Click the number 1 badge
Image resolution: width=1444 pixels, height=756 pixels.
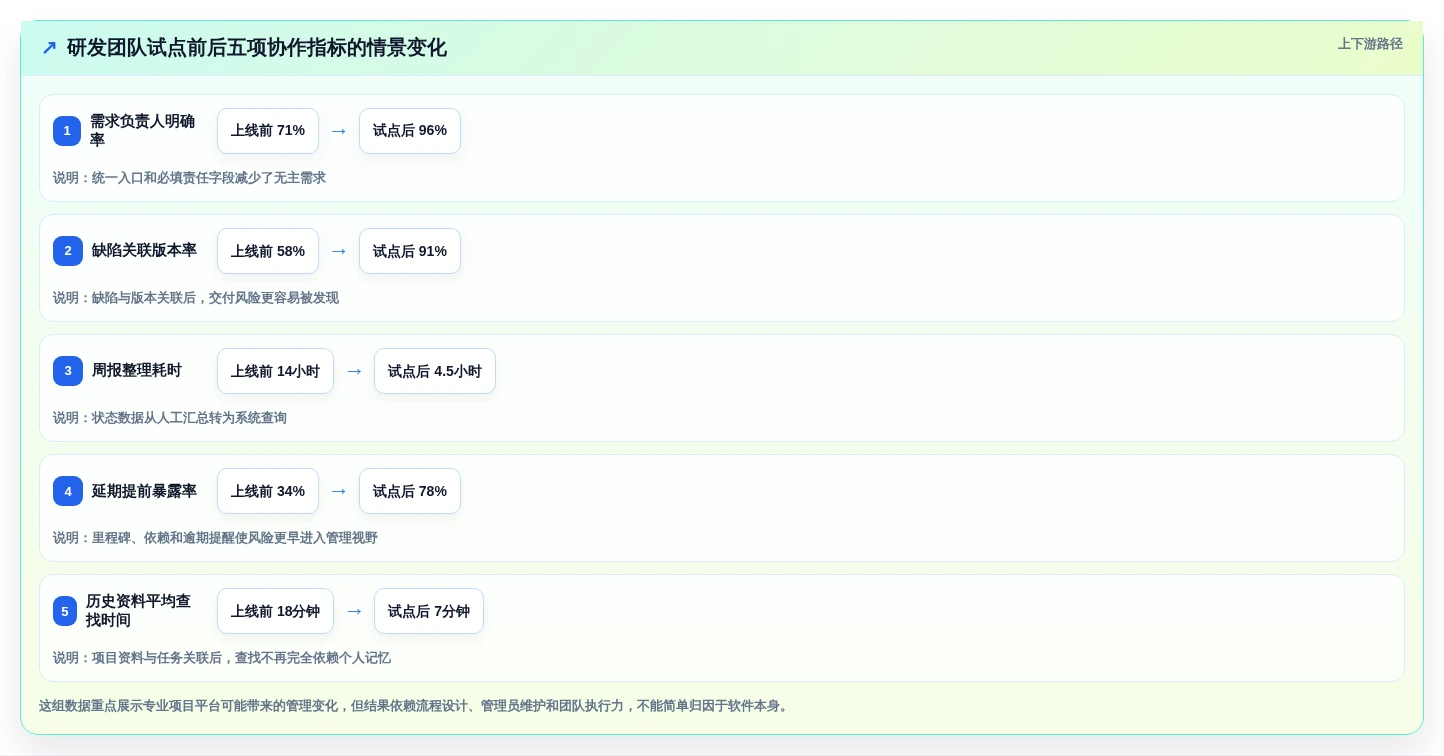click(x=67, y=131)
